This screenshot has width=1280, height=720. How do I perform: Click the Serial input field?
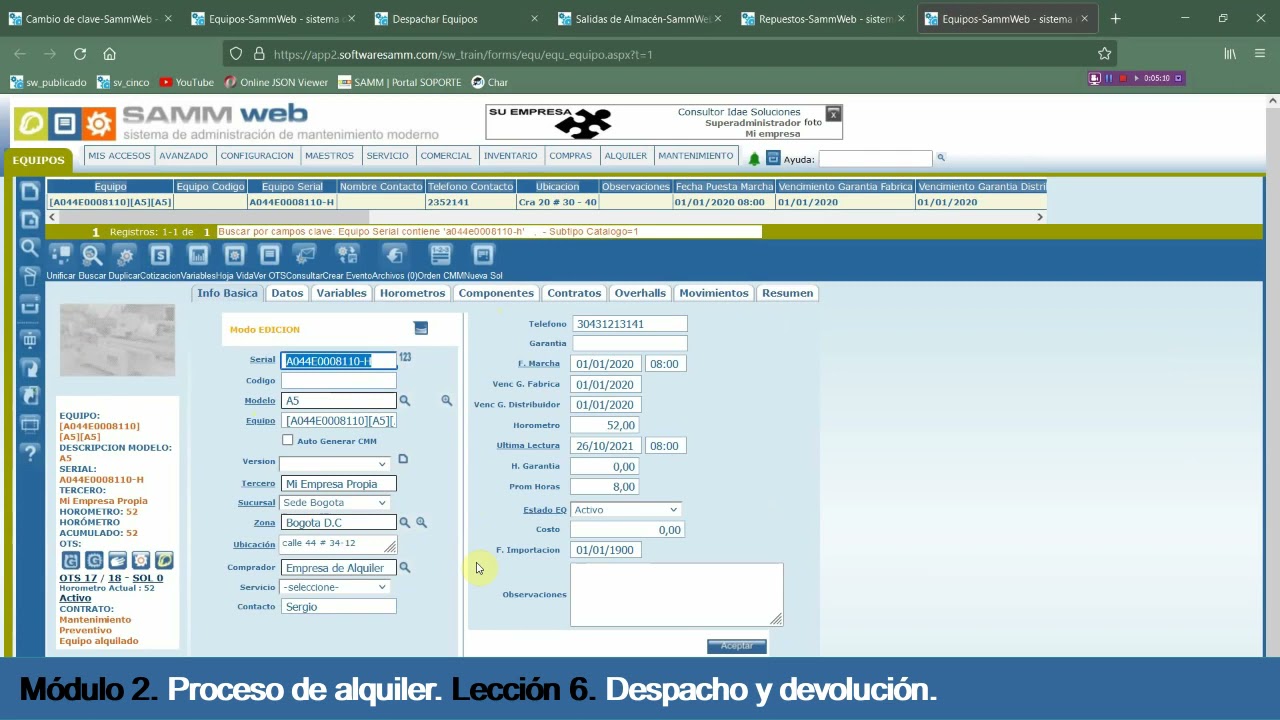tap(339, 361)
